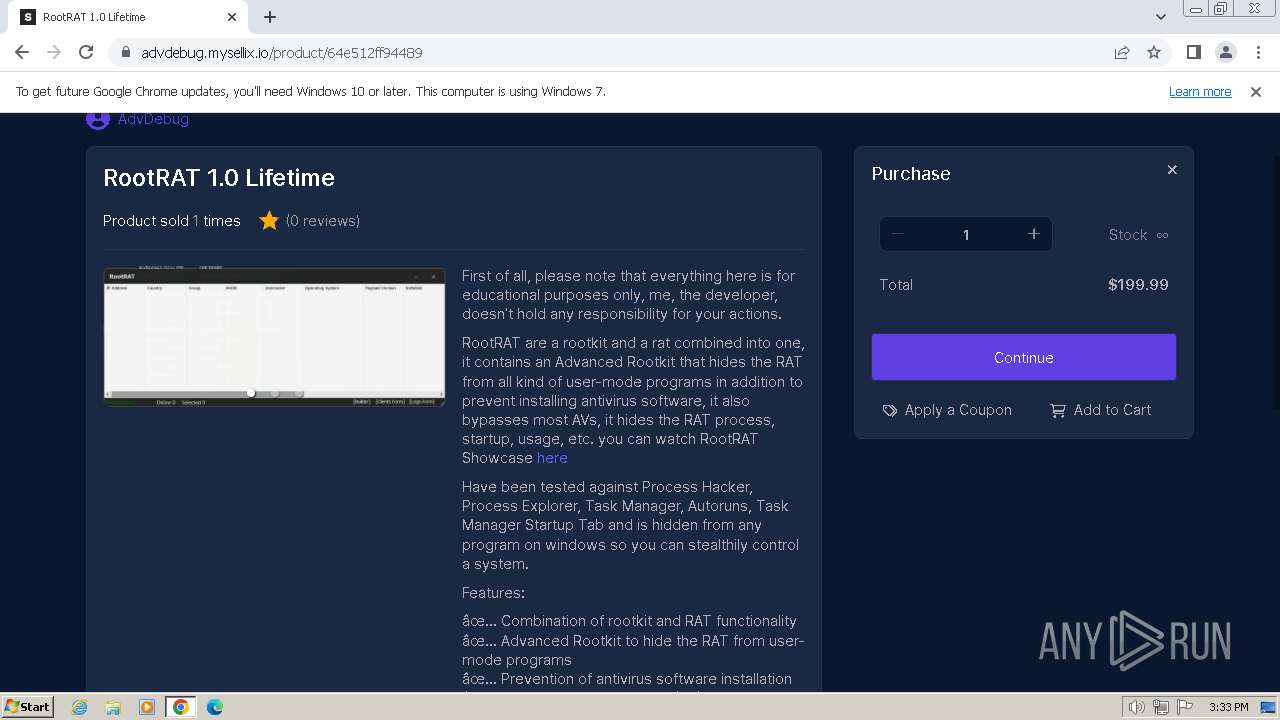Viewport: 1280px width, 720px height.
Task: Open the AdvDebug shop link
Action: click(153, 119)
